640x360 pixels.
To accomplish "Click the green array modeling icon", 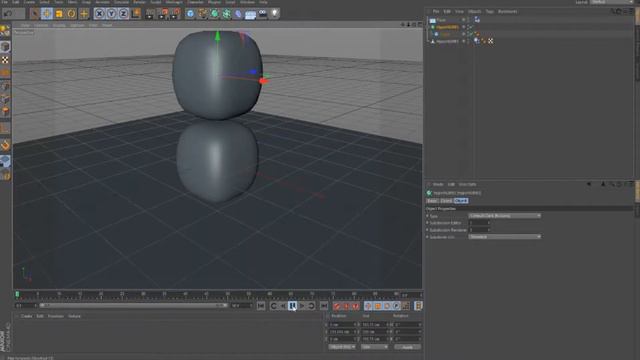I will [227, 14].
